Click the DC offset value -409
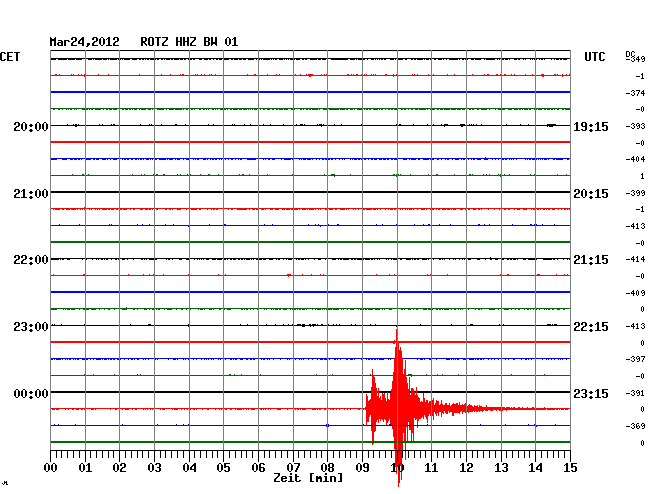Screen dimensions: 650x494 635,293
